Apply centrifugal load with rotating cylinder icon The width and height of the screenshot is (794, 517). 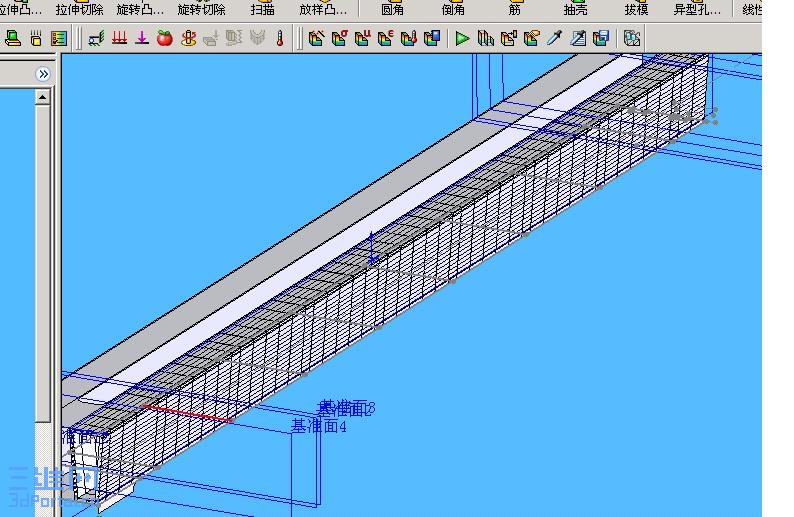click(x=189, y=38)
